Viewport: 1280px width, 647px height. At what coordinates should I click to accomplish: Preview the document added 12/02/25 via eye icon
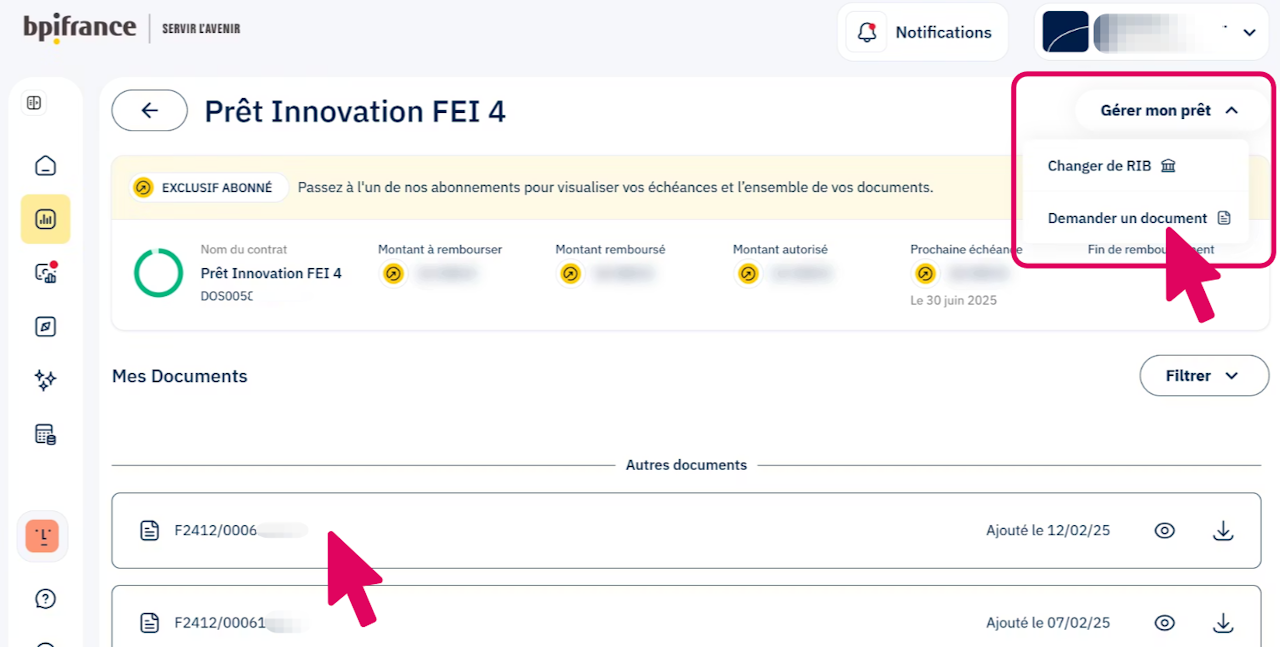pyautogui.click(x=1164, y=531)
